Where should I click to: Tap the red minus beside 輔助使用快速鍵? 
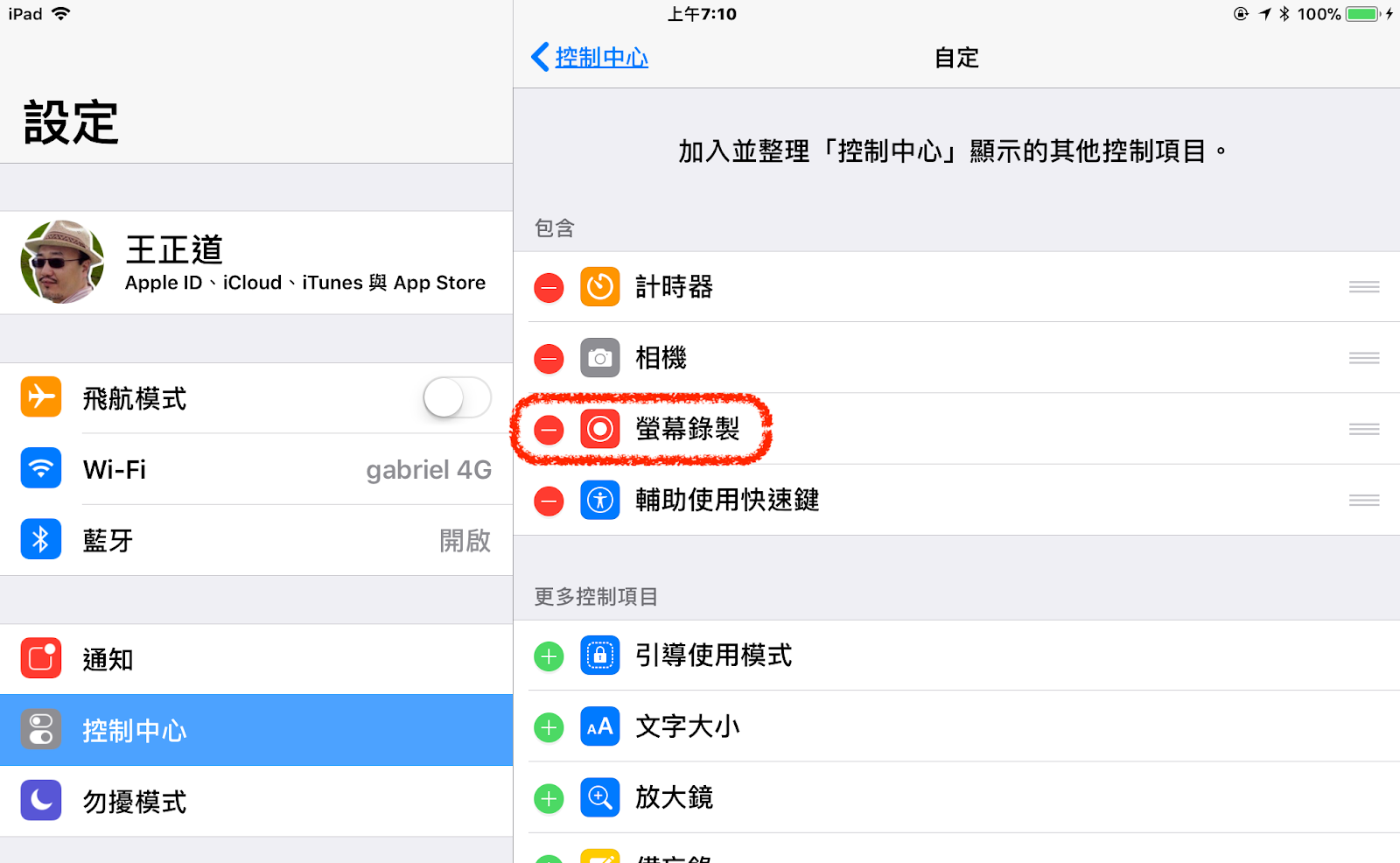tap(549, 501)
